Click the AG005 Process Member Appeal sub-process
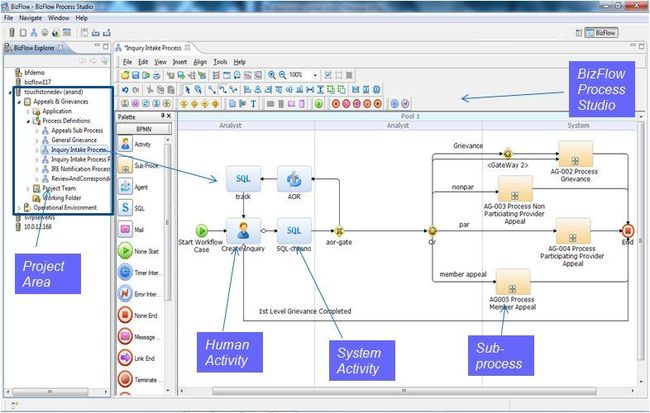Screen dimensions: 650x413 [513, 282]
